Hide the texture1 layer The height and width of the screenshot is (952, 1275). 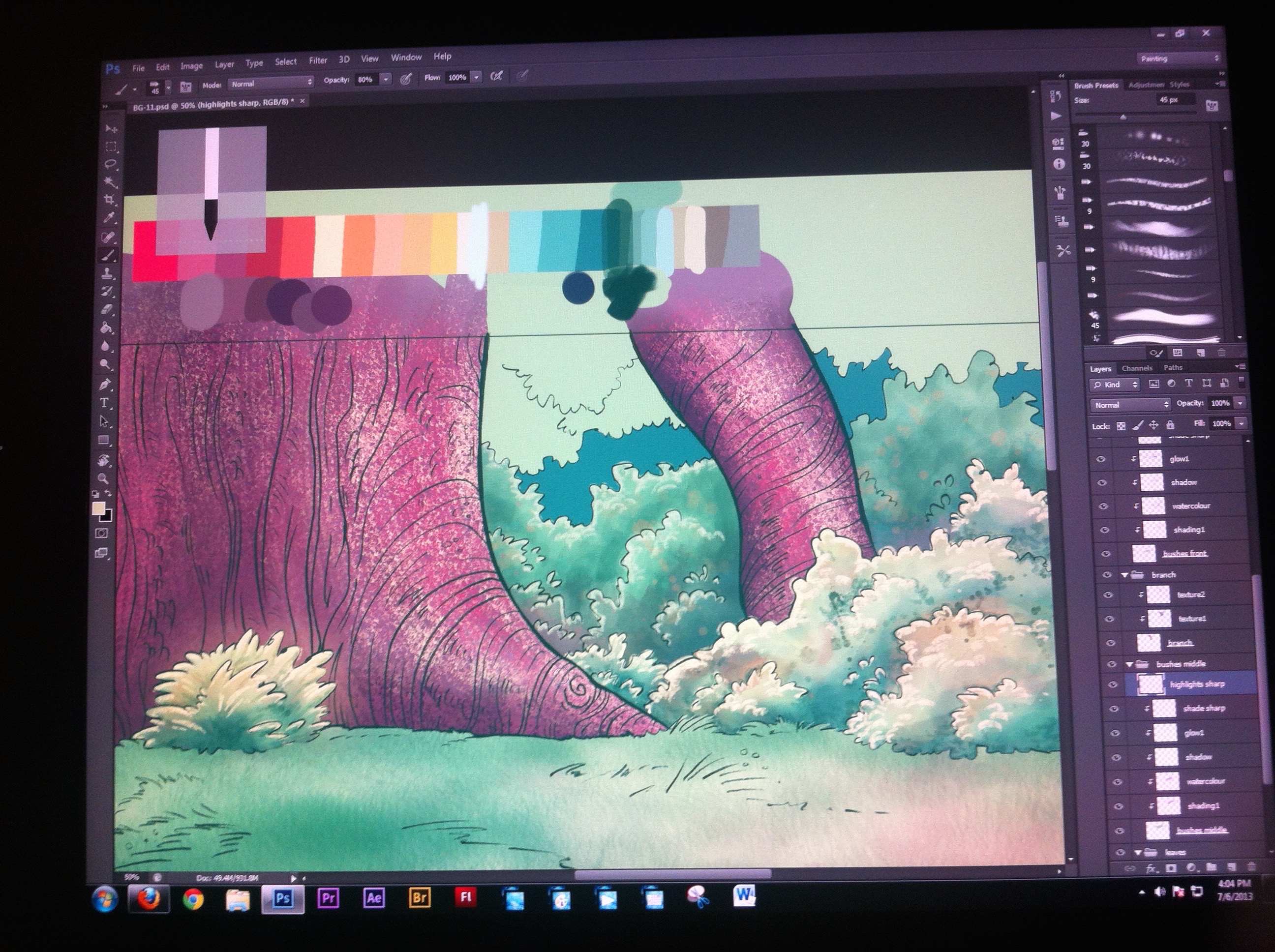pyautogui.click(x=1109, y=619)
